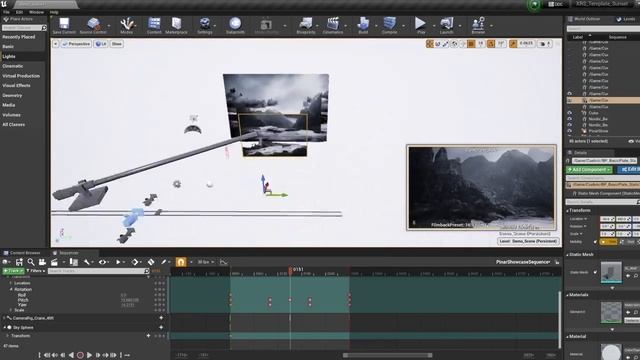
Task: Open the Settings toolbar icon
Action: click(204, 25)
